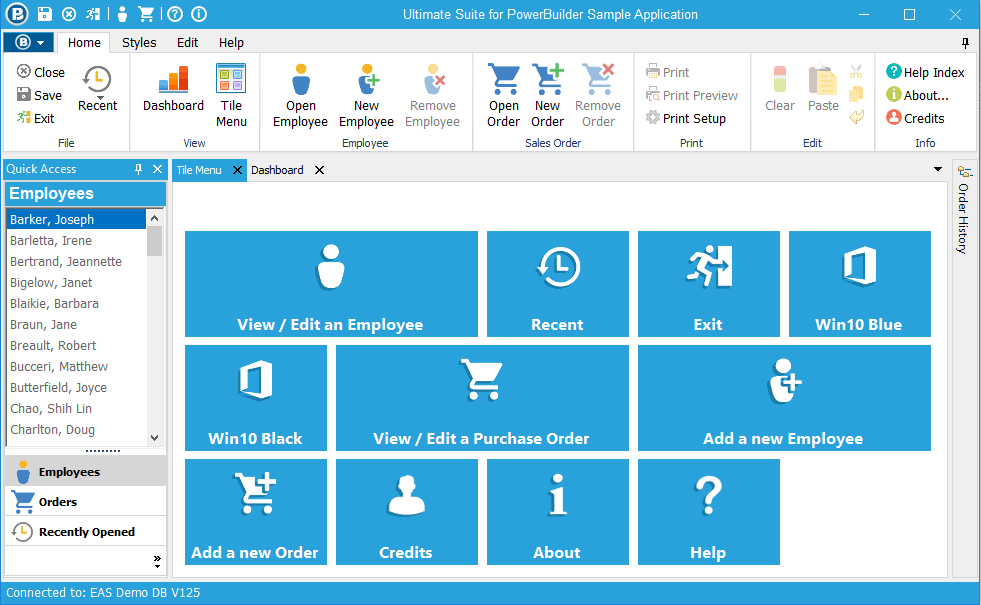Click the employee list scroll-up arrow
The width and height of the screenshot is (981, 605).
(155, 218)
